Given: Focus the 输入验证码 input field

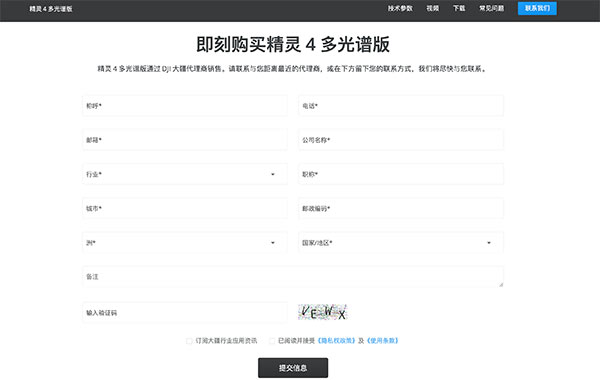Looking at the screenshot, I should click(185, 313).
